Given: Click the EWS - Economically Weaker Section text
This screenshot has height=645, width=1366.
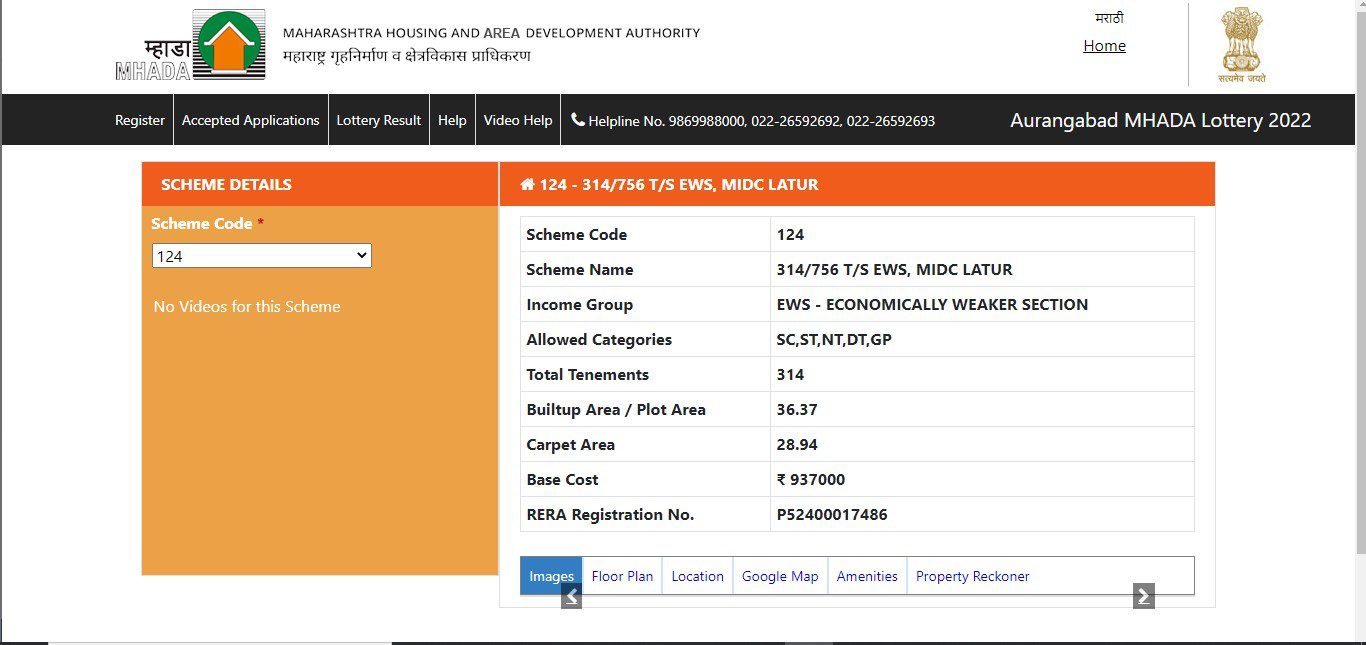Looking at the screenshot, I should coord(932,305).
